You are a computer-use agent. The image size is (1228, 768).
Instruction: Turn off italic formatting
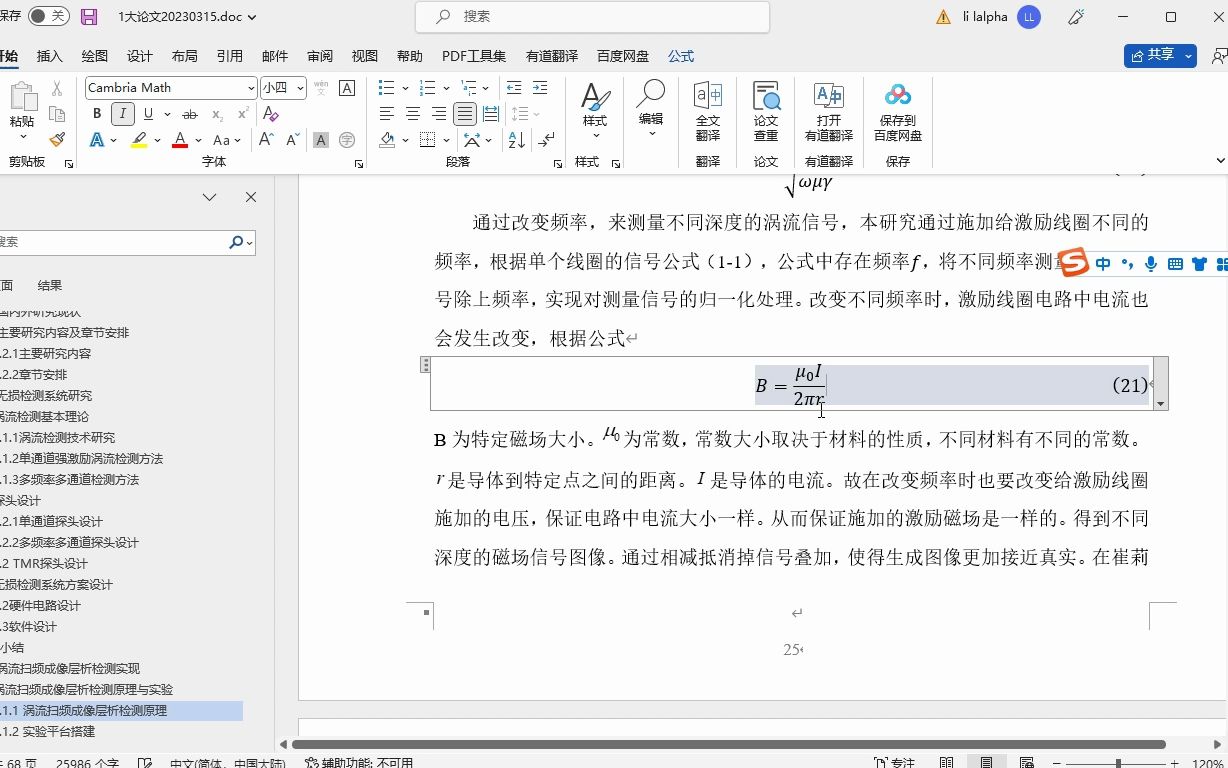pyautogui.click(x=122, y=113)
